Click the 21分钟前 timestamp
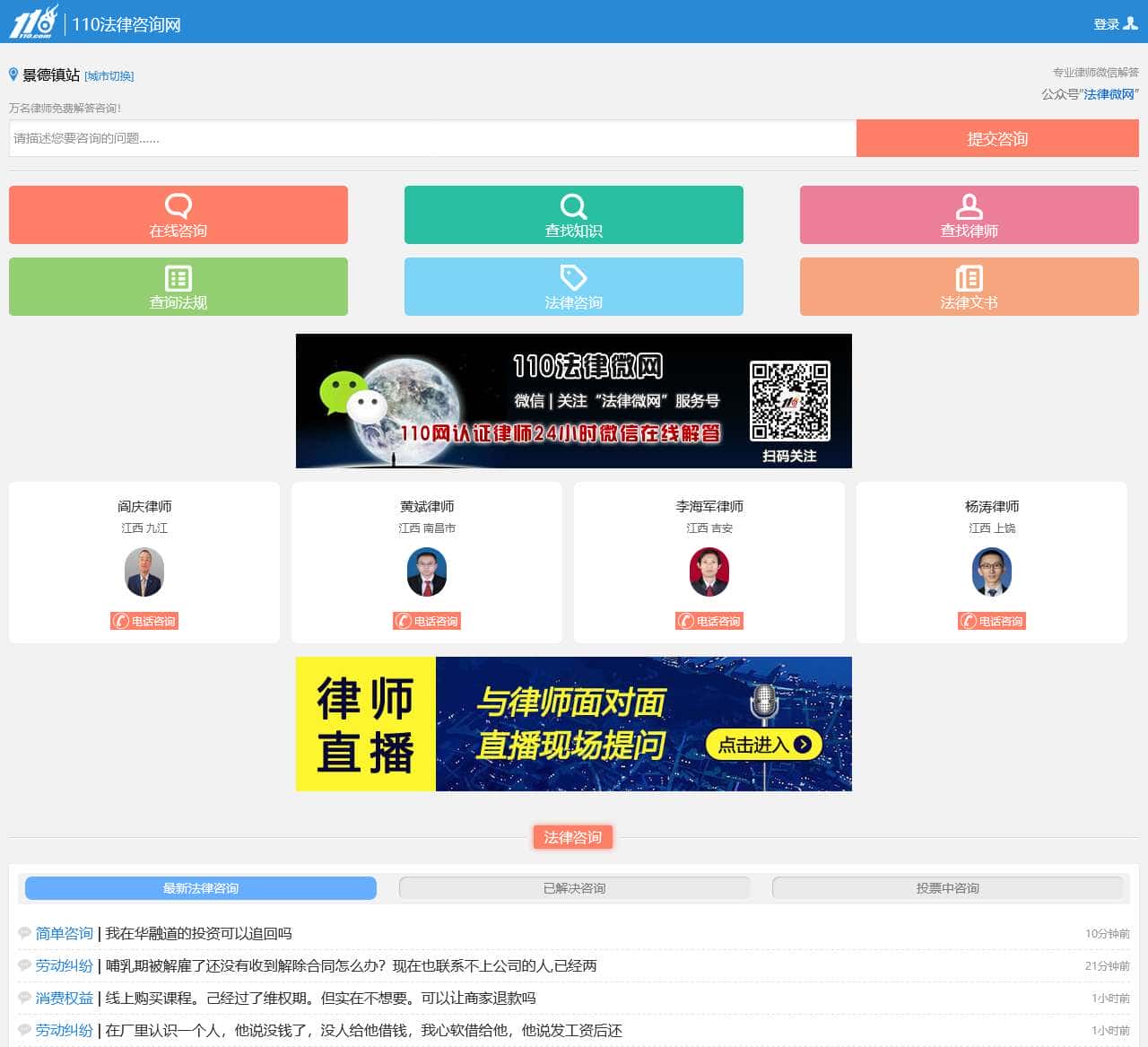 click(x=1108, y=965)
